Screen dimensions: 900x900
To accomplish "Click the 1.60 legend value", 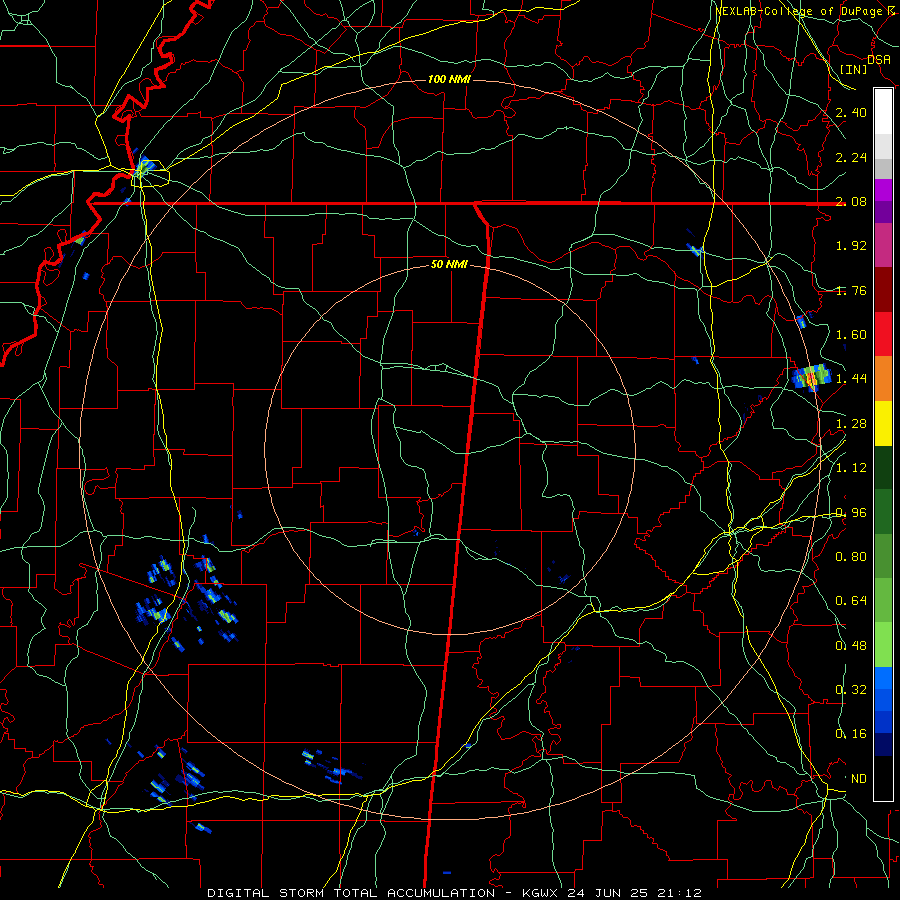I will [x=851, y=335].
